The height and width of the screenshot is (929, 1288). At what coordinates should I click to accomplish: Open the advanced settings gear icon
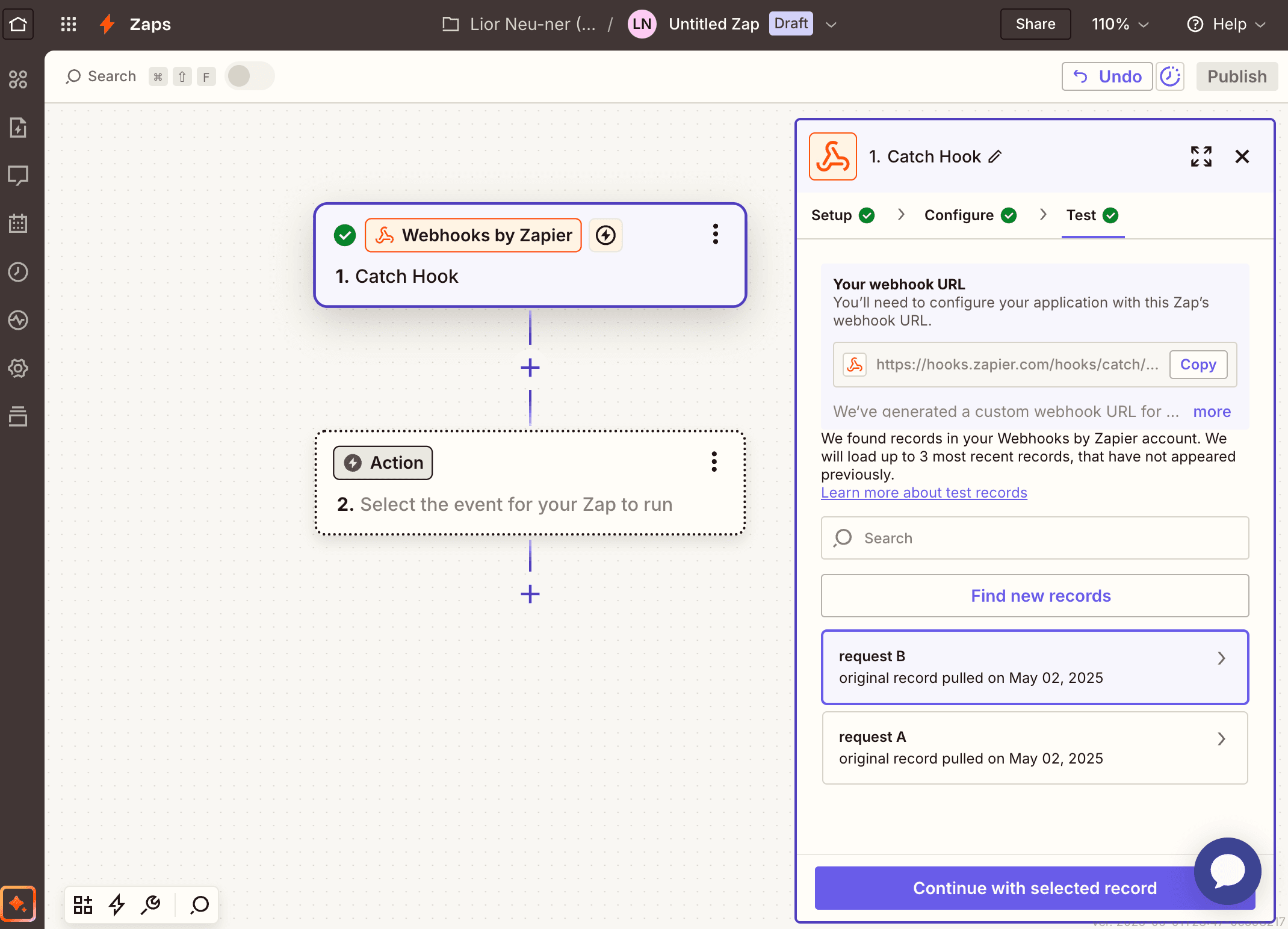pos(18,368)
